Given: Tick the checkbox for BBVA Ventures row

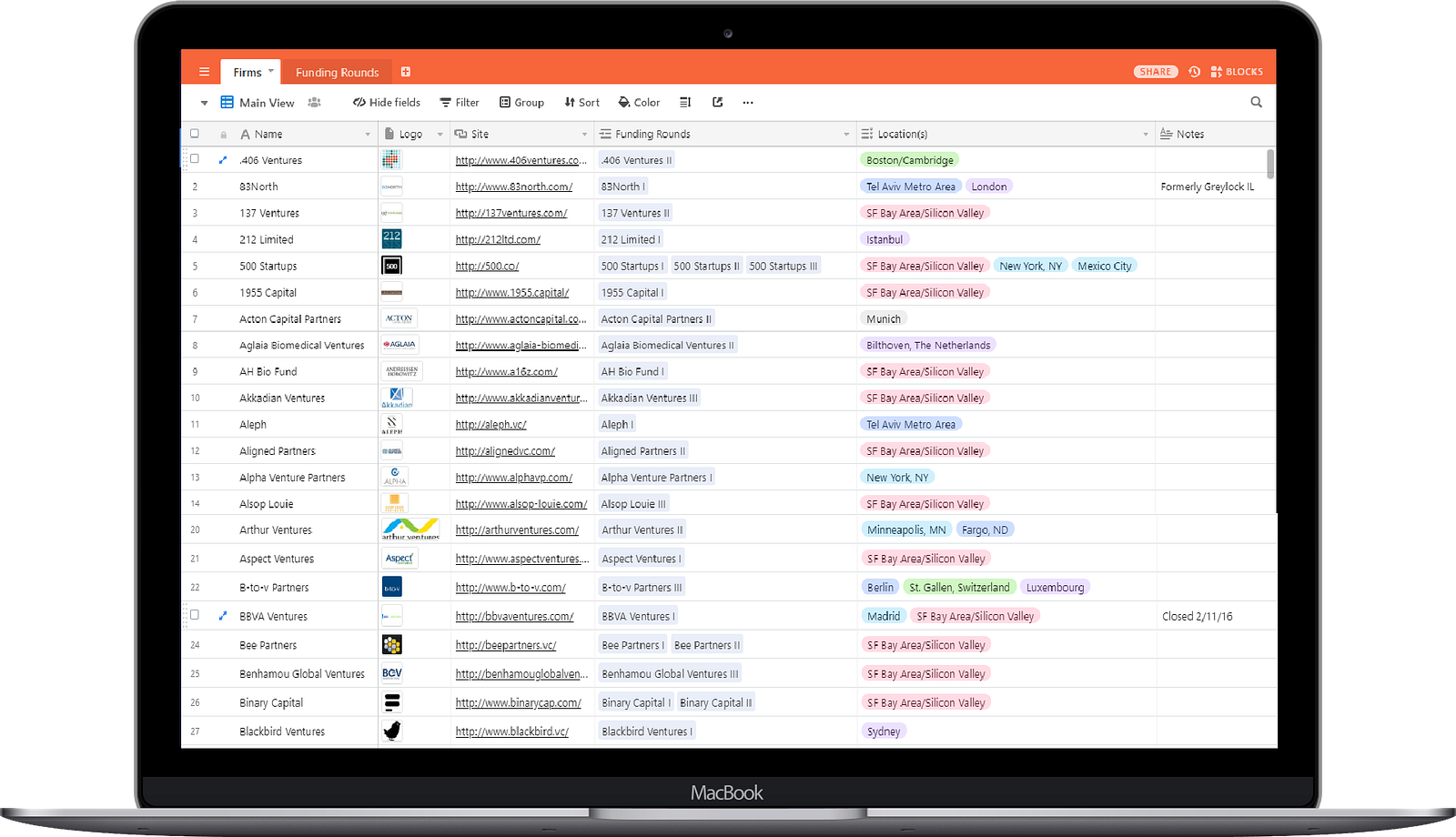Looking at the screenshot, I should 194,615.
